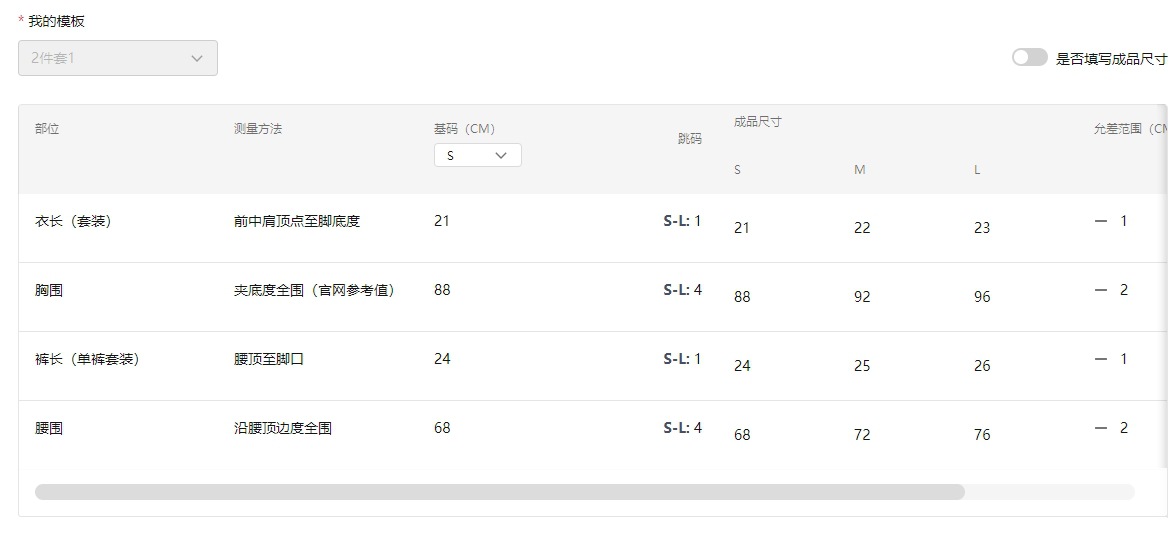This screenshot has width=1171, height=536.
Task: Click the minus icon in the 衣长 tolerance row
Action: (1101, 221)
